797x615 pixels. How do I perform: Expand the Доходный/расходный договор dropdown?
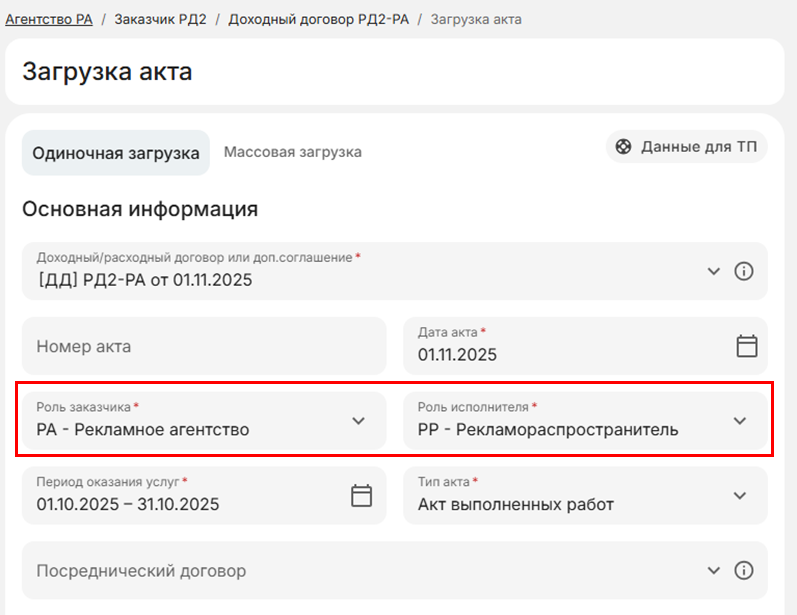[713, 271]
